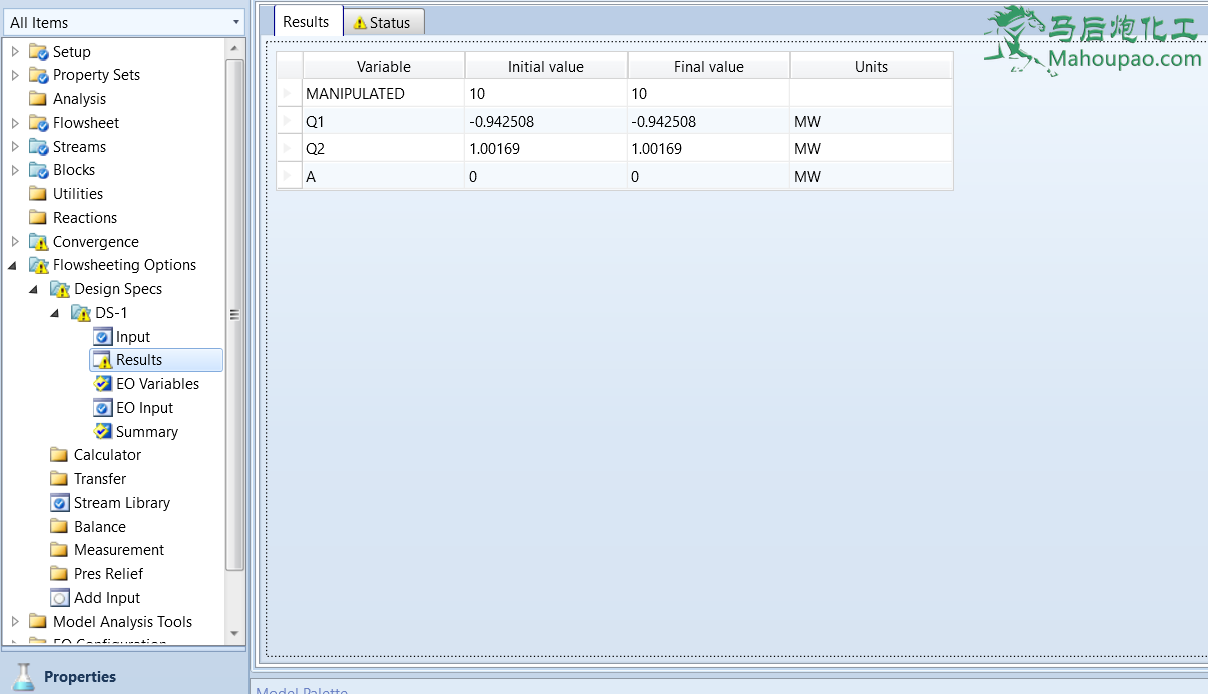Screen dimensions: 1208x694
Task: Click the Q2 final value cell
Action: coord(708,149)
